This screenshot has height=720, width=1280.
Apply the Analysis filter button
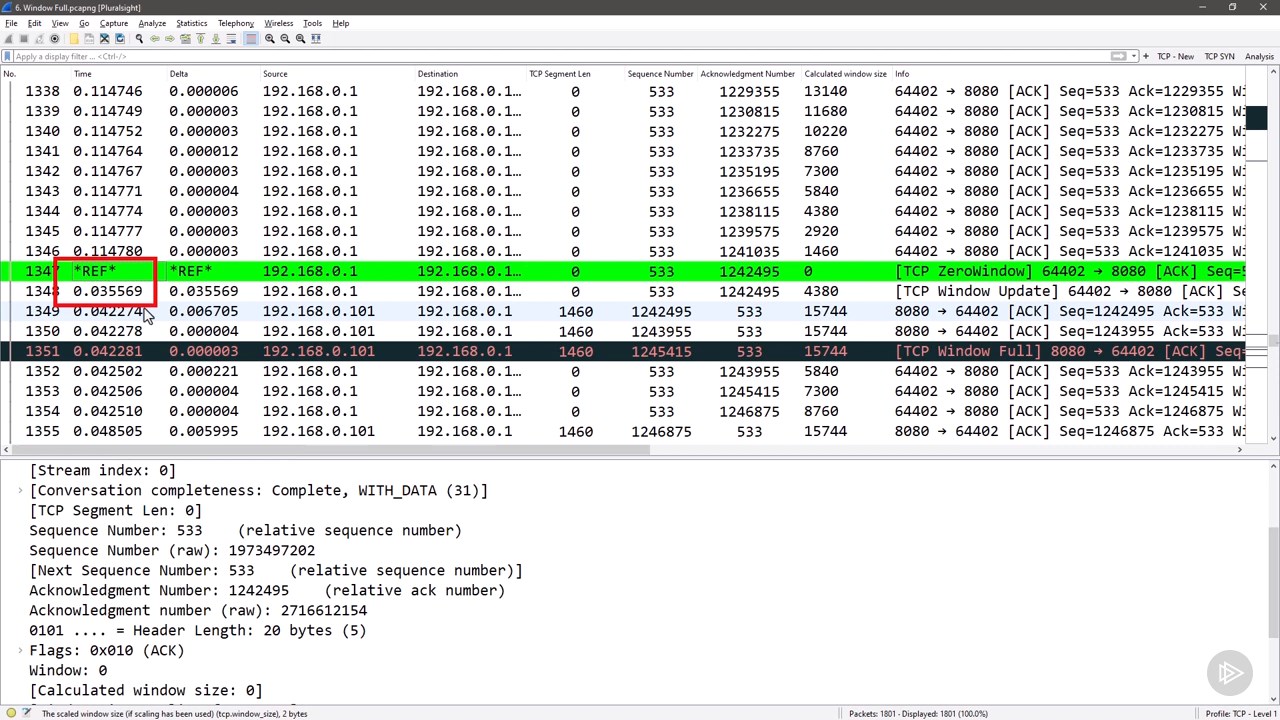click(1259, 56)
